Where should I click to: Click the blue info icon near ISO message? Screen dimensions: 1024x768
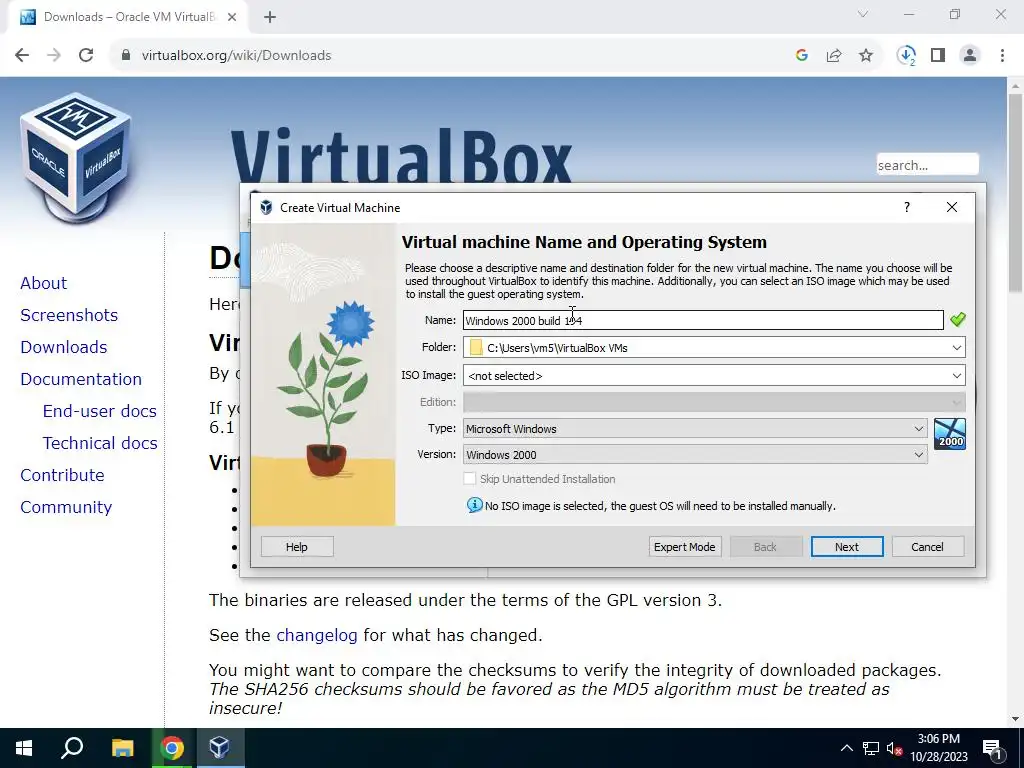(x=475, y=505)
